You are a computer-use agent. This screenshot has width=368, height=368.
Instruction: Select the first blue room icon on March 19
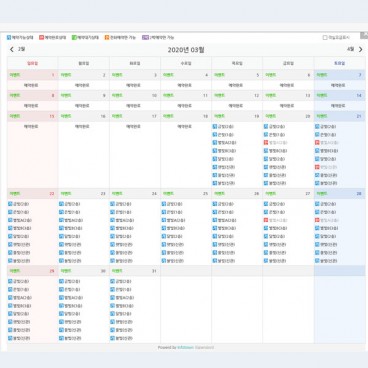[215, 127]
